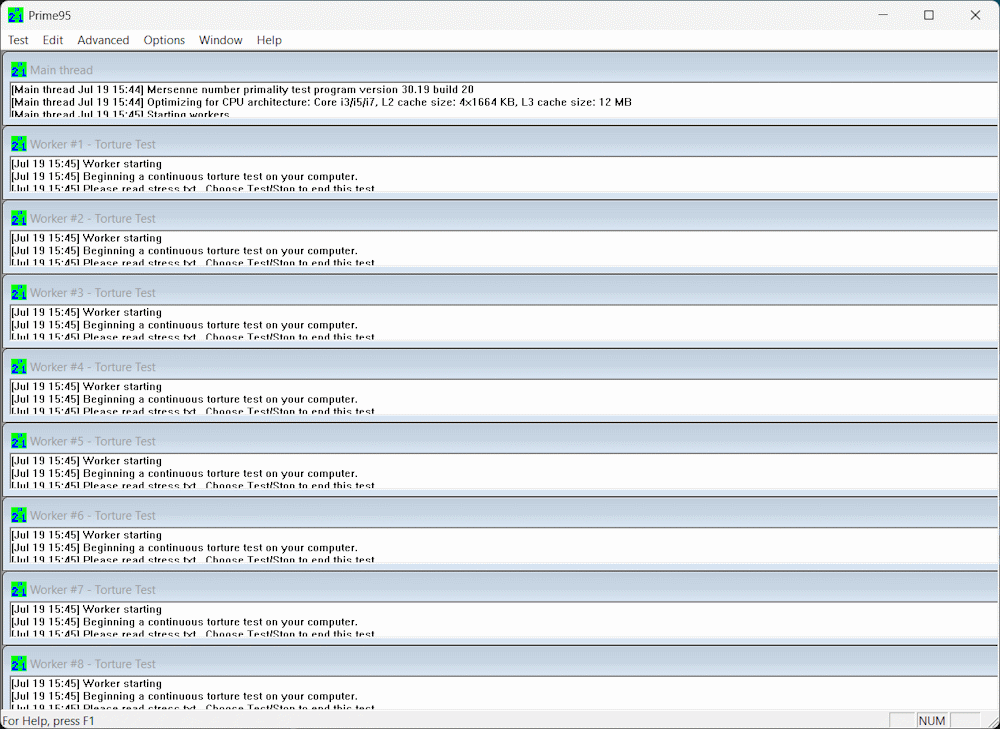Click the Prime95 icon in the title bar
Viewport: 1000px width, 729px height.
[x=16, y=15]
